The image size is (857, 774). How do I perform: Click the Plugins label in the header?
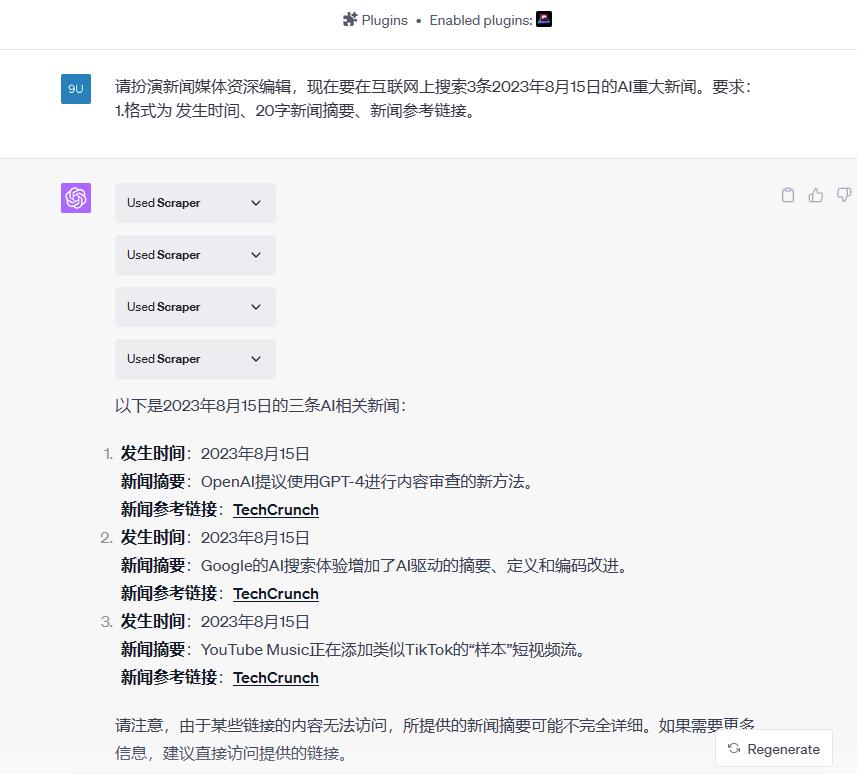pyautogui.click(x=385, y=20)
